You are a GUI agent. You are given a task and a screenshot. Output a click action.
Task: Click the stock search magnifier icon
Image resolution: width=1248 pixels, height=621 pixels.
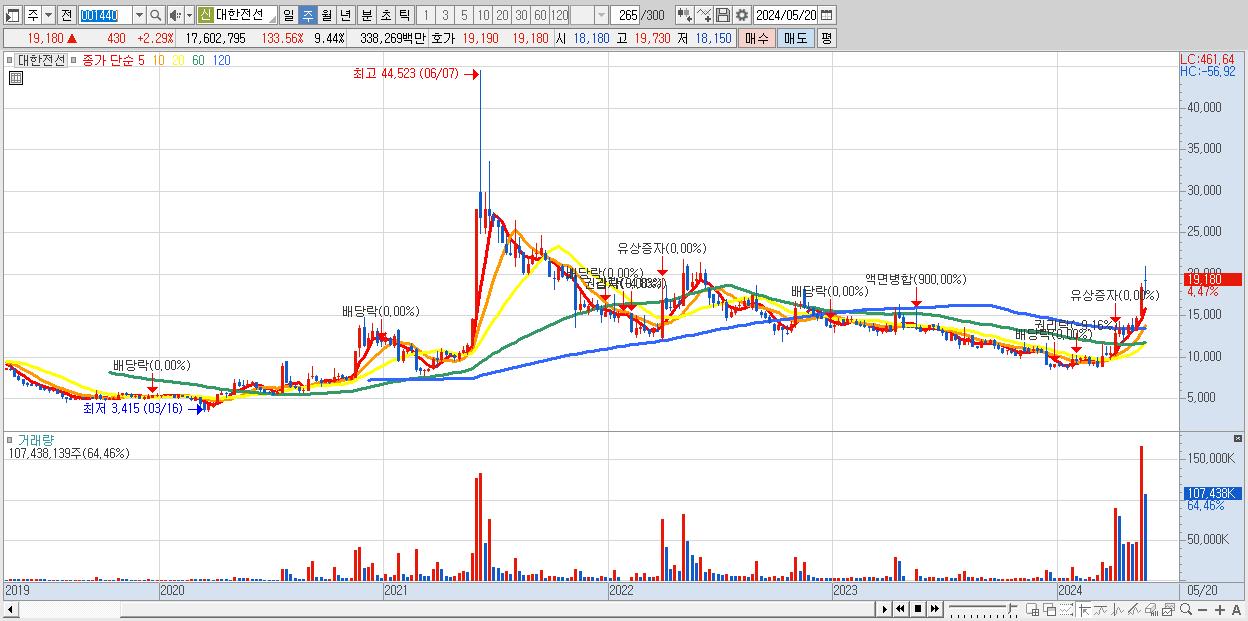pyautogui.click(x=156, y=15)
